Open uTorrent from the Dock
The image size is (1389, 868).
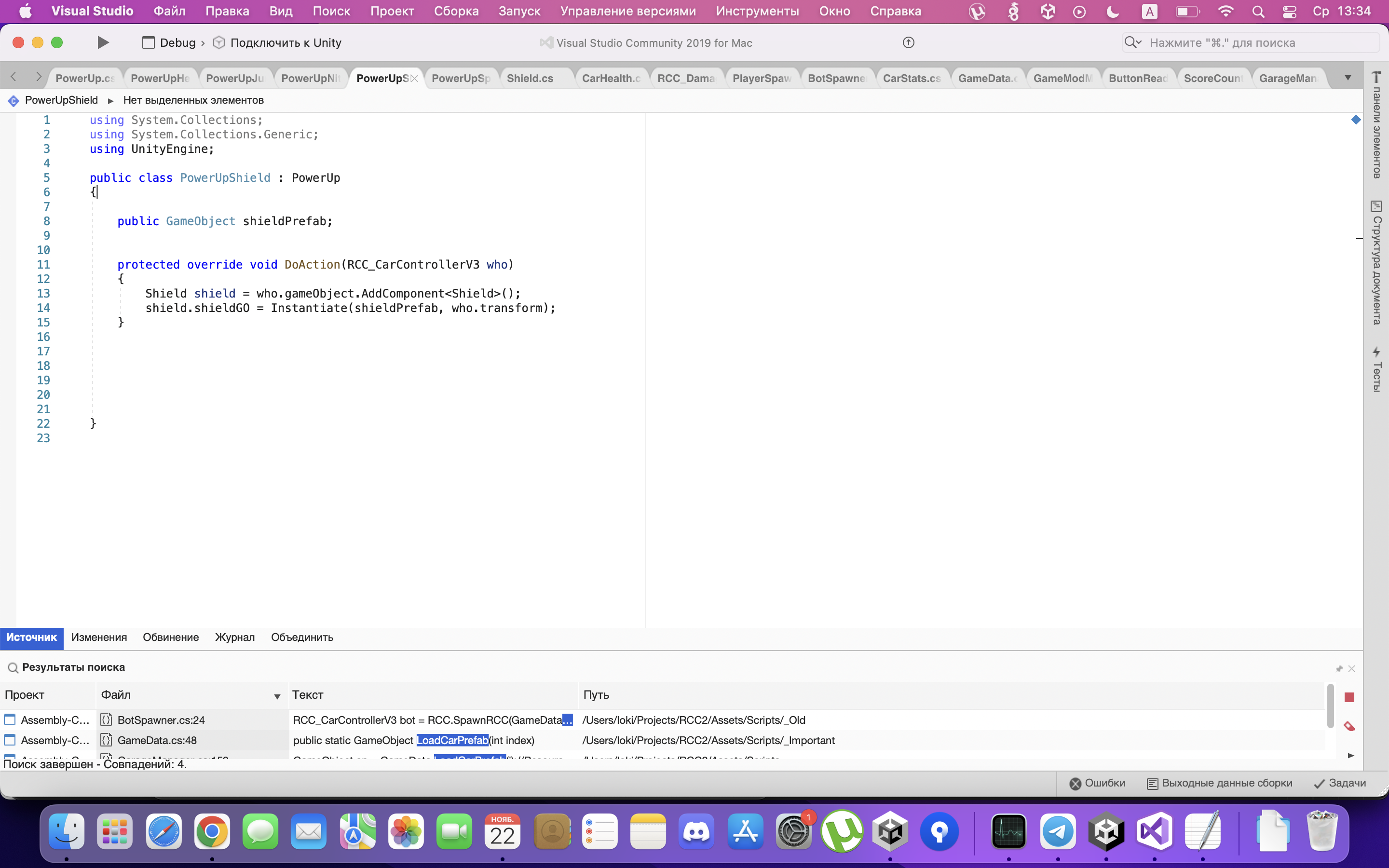[x=842, y=831]
